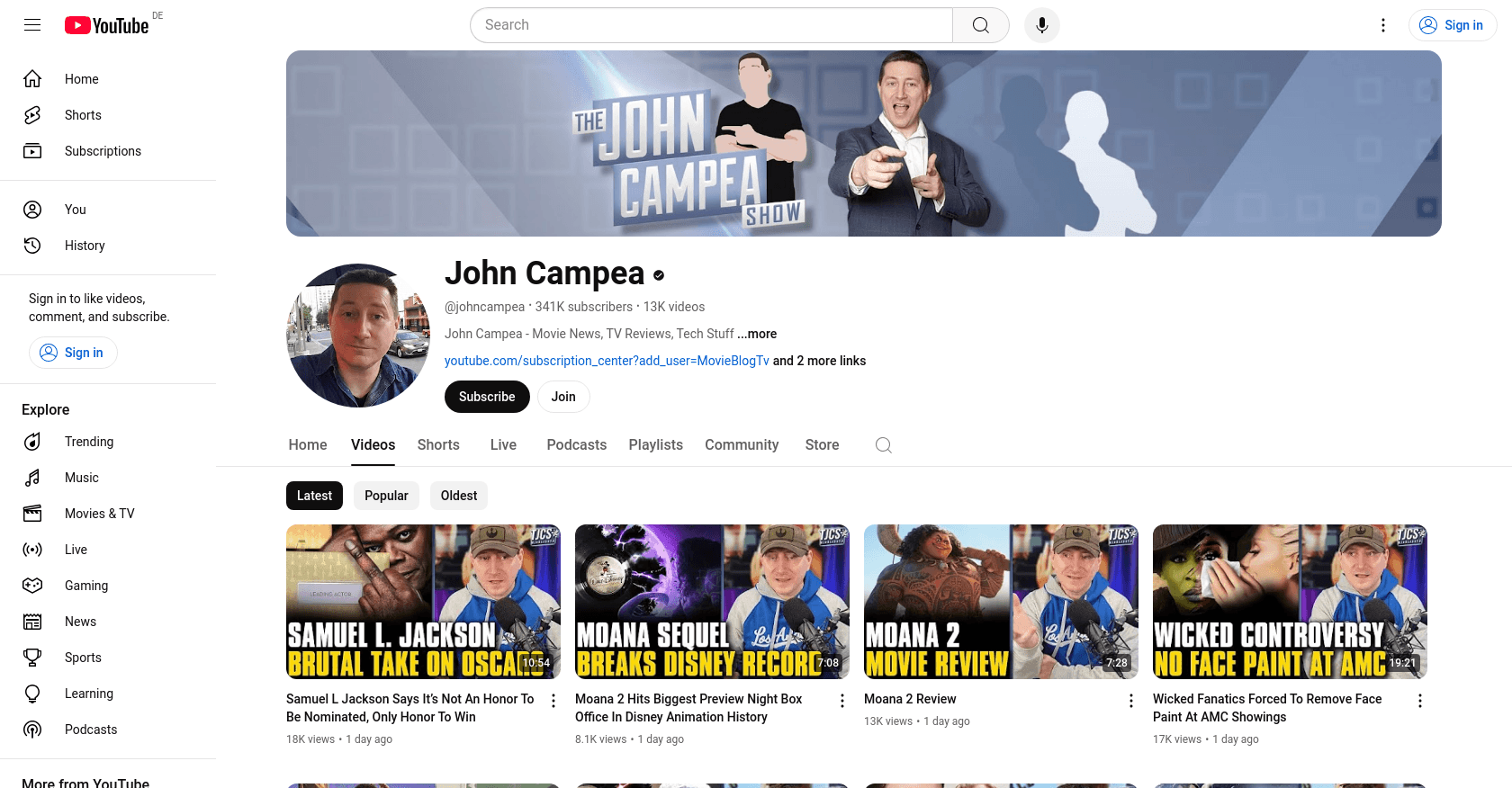
Task: Open Trending in the Explore section
Action: (x=88, y=442)
